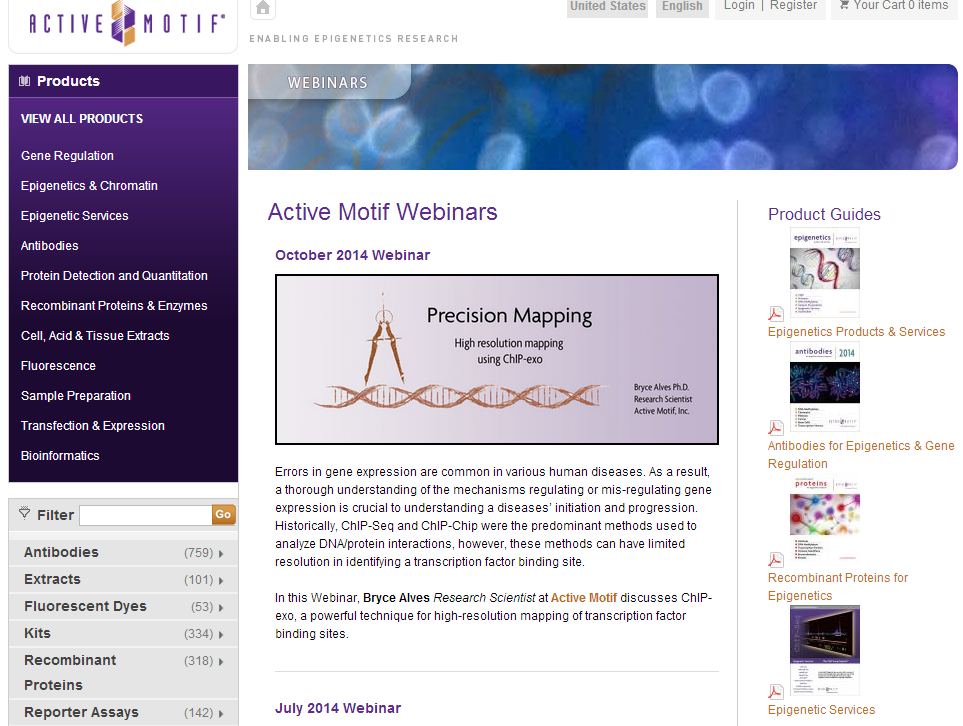
Task: Open Epigenetics Products & Services PDF icon
Action: [x=776, y=314]
